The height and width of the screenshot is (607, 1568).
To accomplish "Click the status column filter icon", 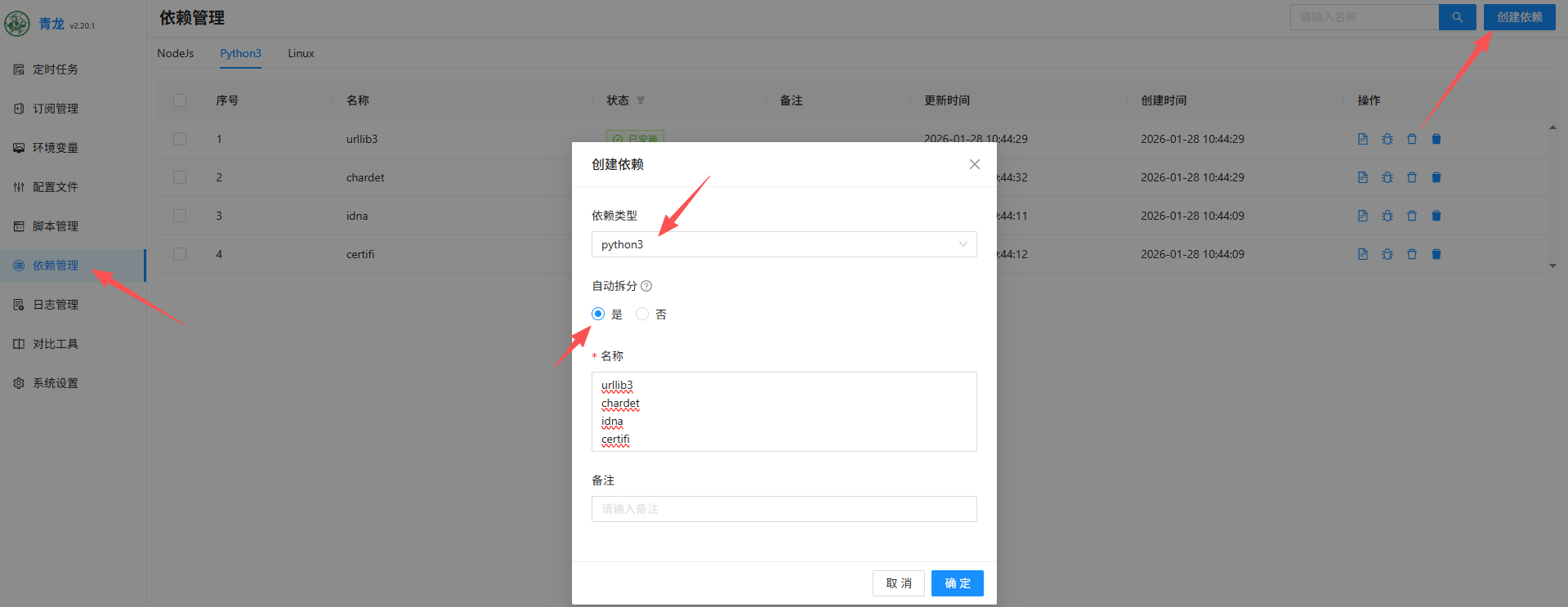I will [x=641, y=100].
